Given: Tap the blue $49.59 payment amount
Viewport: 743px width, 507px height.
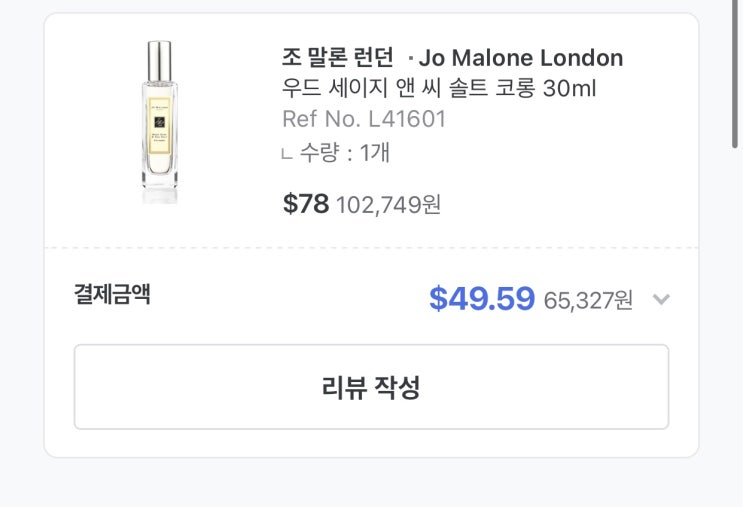Looking at the screenshot, I should click(482, 298).
